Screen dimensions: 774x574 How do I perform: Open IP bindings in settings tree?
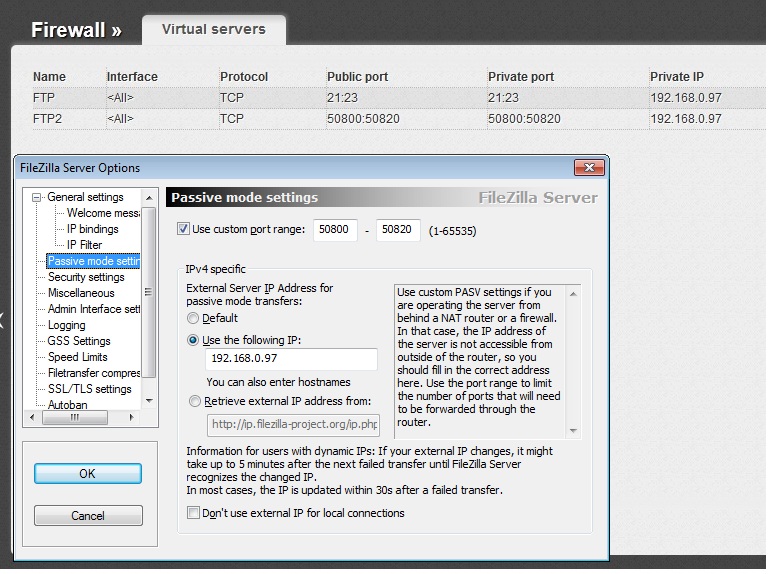point(92,229)
